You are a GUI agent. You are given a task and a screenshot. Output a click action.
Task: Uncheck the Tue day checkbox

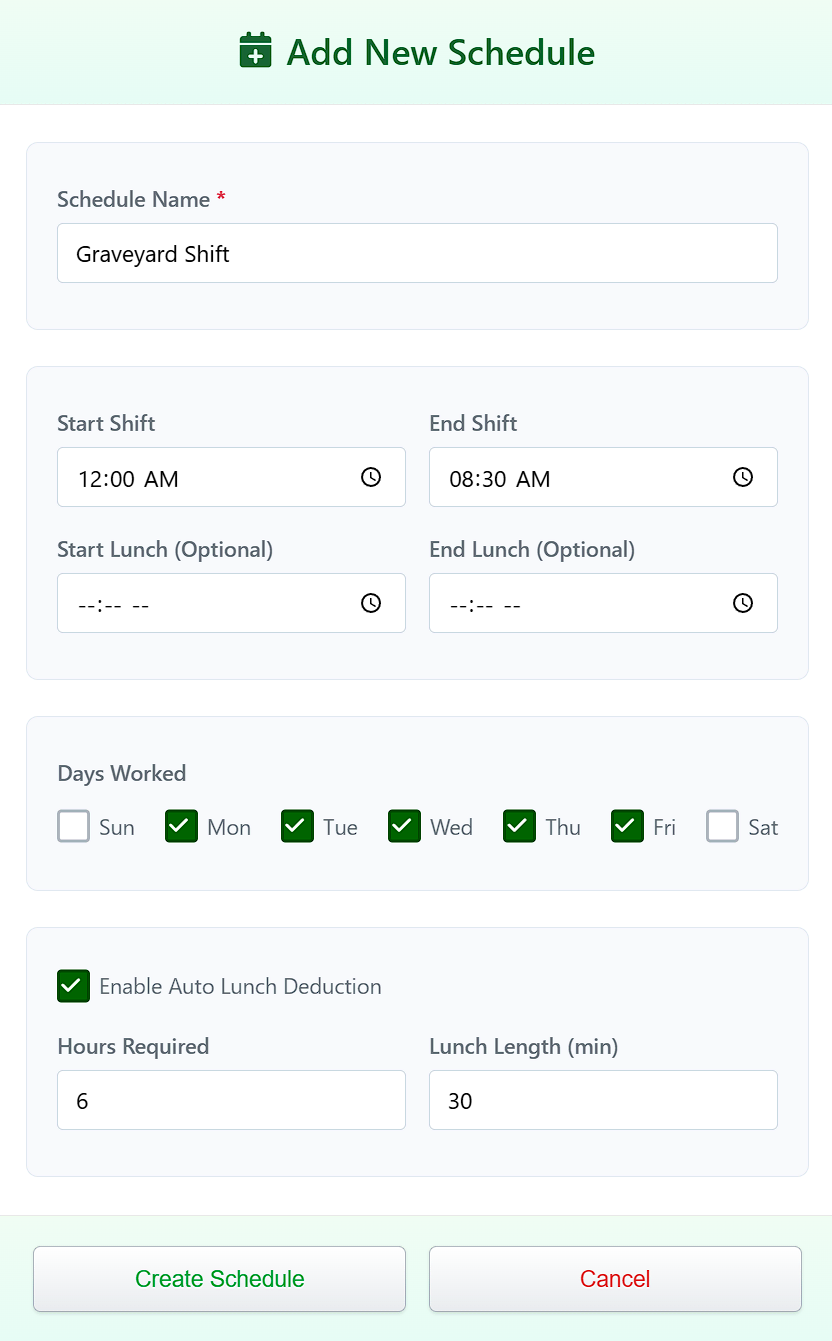296,826
